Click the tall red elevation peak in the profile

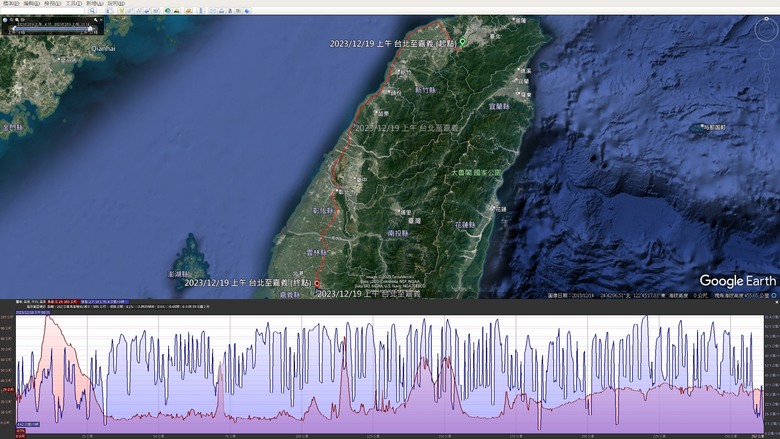tap(48, 318)
